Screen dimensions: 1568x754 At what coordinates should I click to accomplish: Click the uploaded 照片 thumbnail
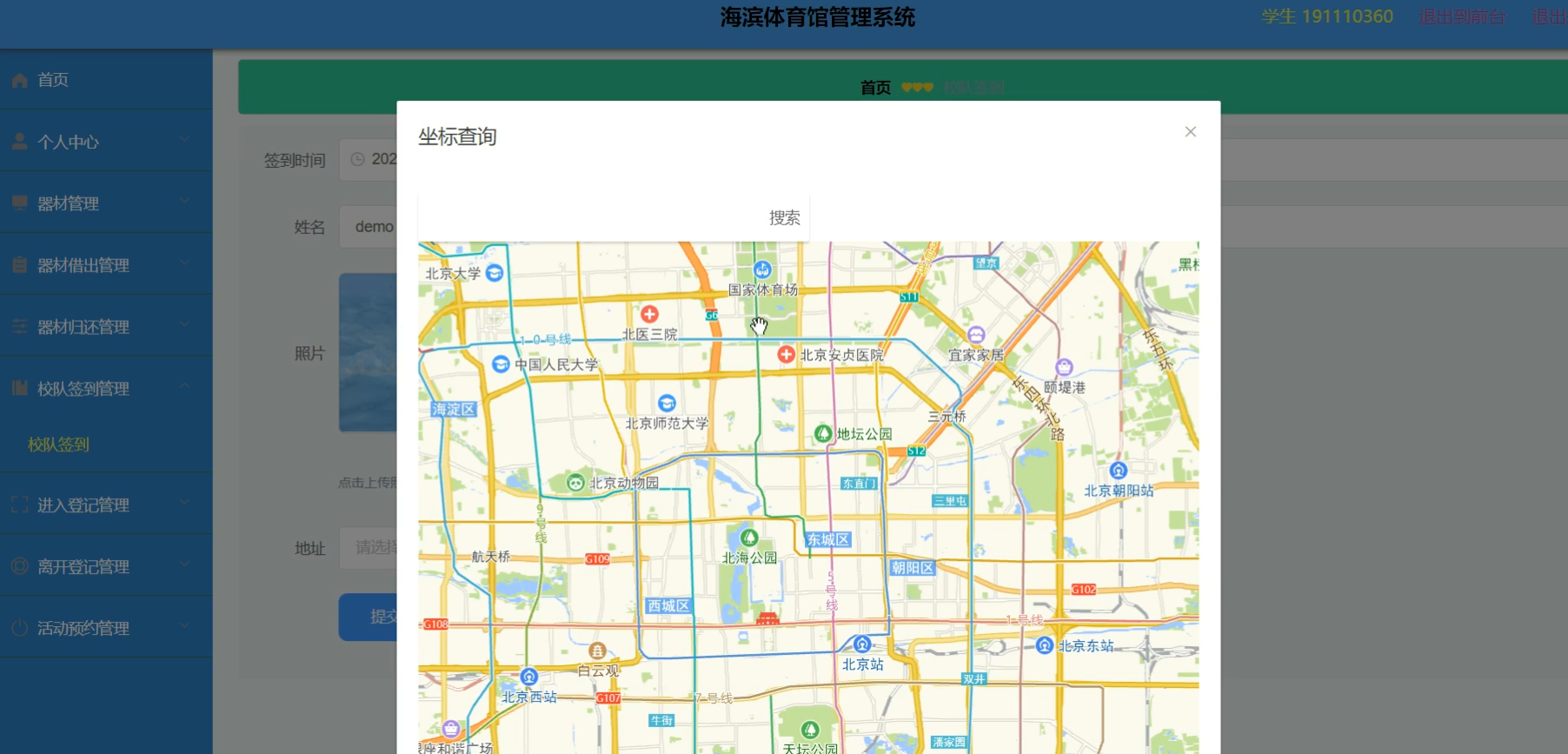click(369, 352)
